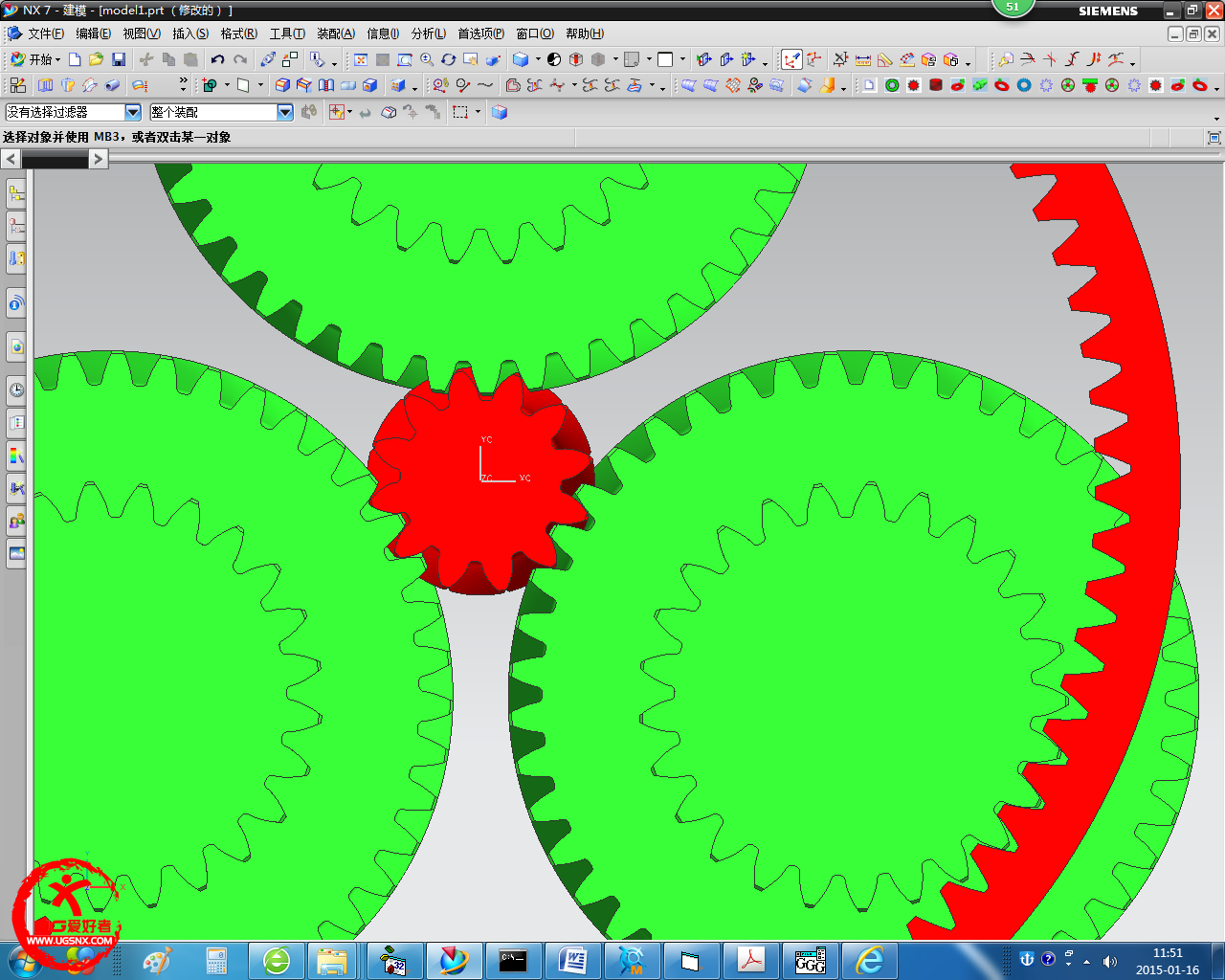This screenshot has width=1225, height=980.
Task: Open command prompt from the taskbar
Action: 514,961
